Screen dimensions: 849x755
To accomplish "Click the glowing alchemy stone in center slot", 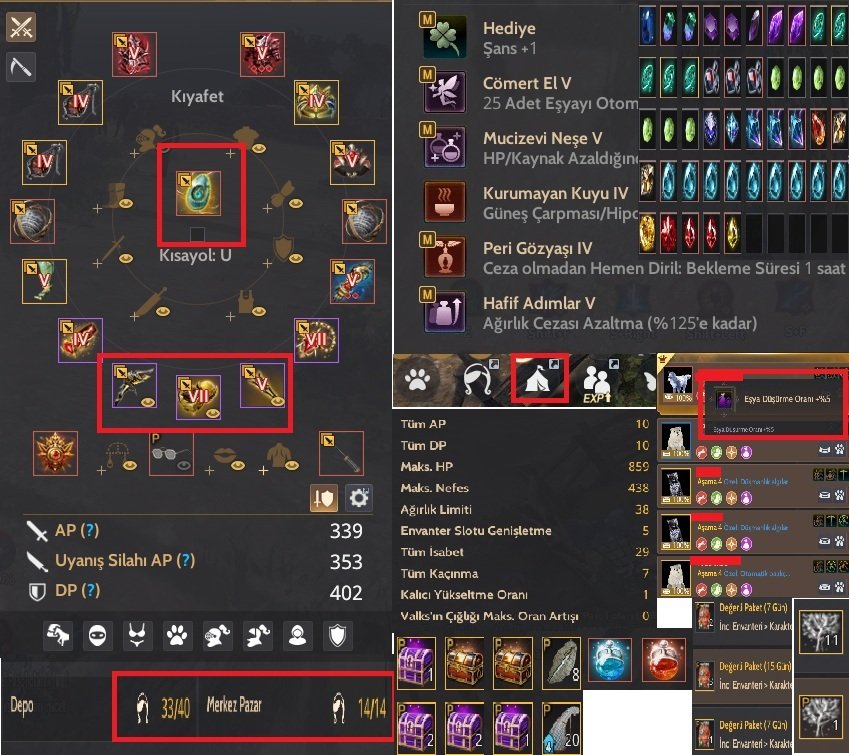I will click(x=198, y=193).
